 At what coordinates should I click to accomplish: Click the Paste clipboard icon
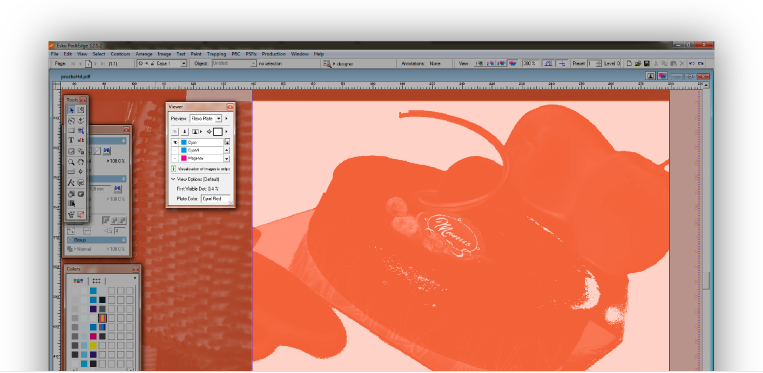pos(673,63)
